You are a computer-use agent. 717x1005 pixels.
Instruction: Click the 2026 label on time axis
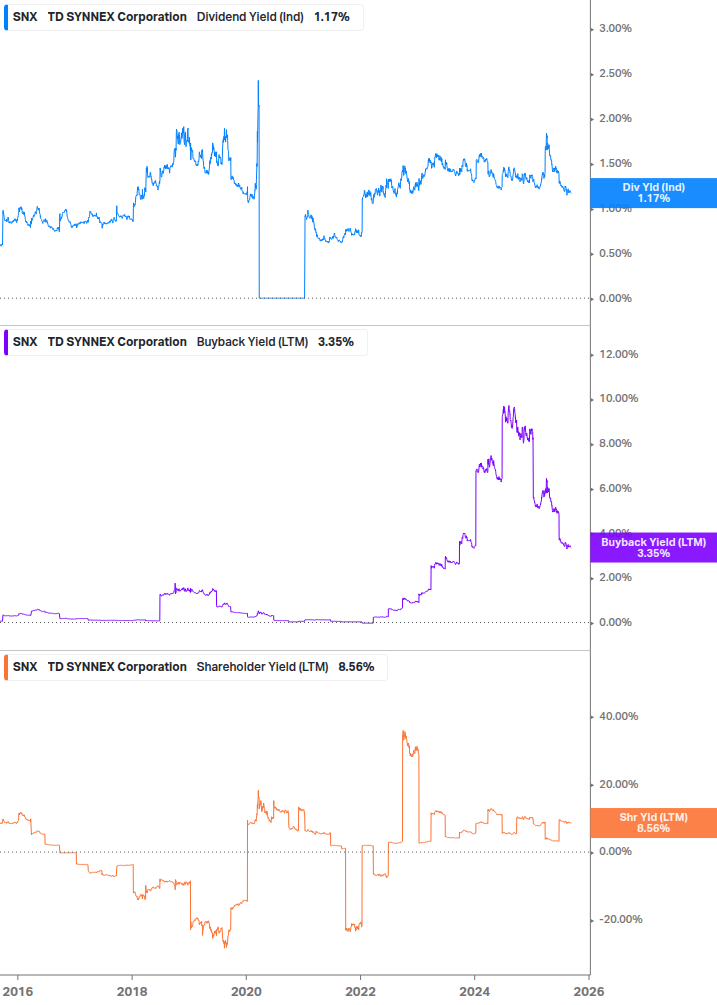click(588, 992)
